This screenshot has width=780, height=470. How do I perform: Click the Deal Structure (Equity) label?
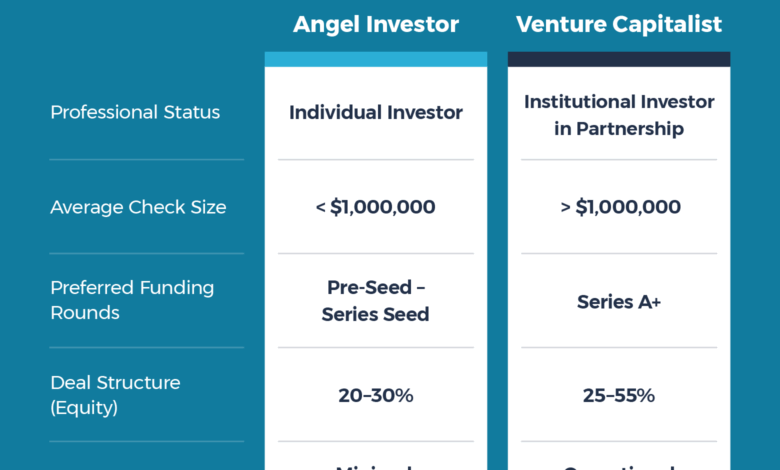[115, 395]
